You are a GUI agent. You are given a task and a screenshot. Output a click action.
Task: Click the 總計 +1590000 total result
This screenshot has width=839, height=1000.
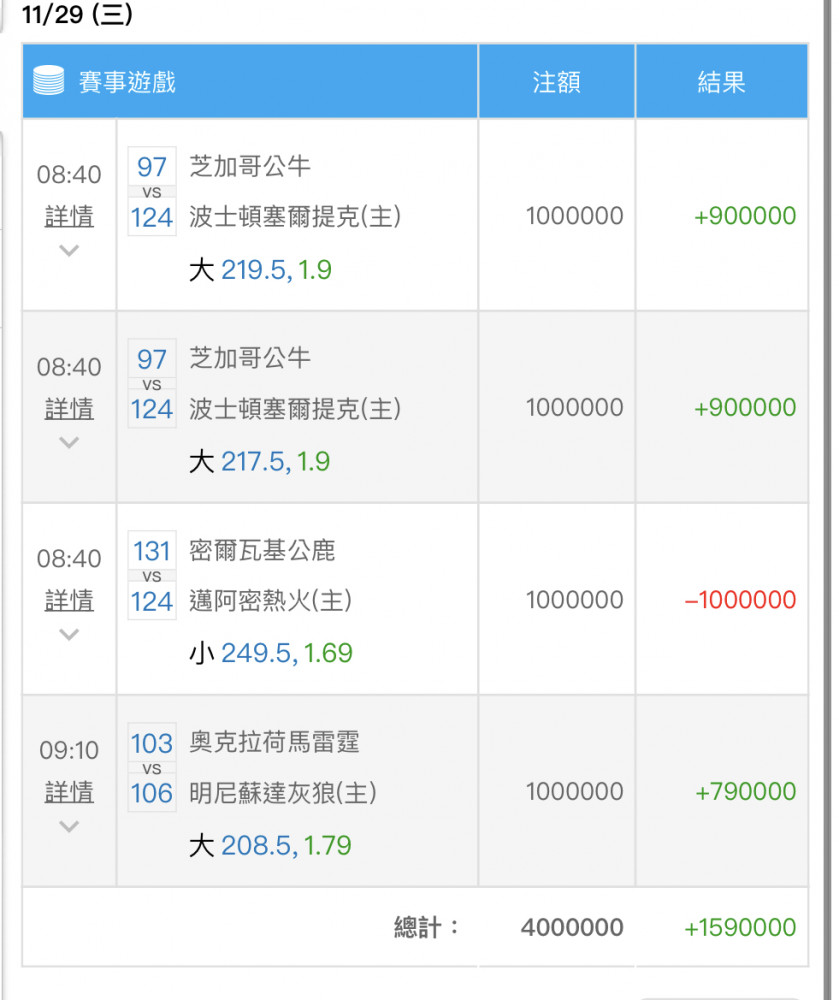(740, 927)
